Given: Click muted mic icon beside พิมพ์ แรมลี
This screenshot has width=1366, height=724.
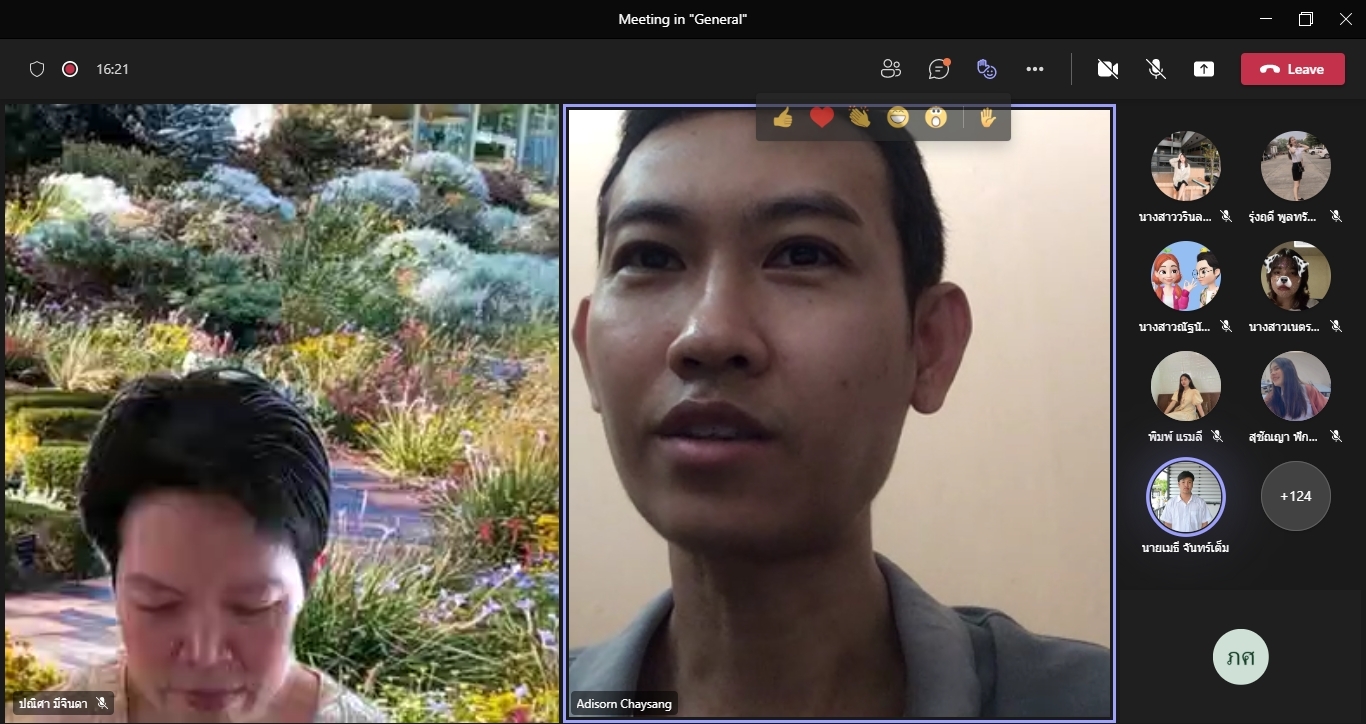Looking at the screenshot, I should (x=1217, y=436).
